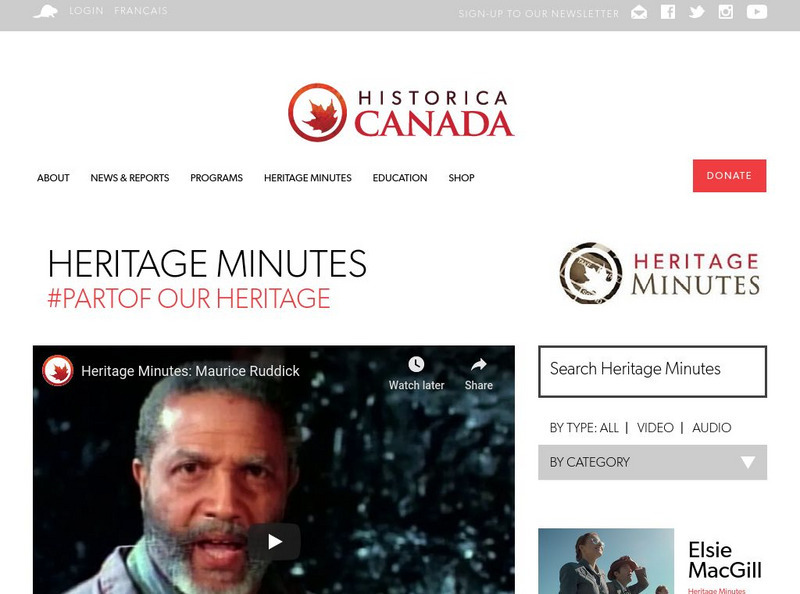800x594 pixels.
Task: Open the News & Reports menu
Action: (130, 178)
